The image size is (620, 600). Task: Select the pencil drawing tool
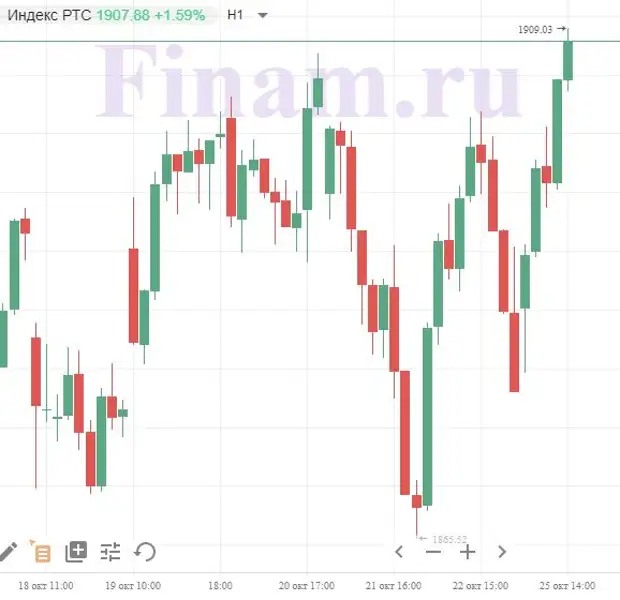[x=8, y=550]
